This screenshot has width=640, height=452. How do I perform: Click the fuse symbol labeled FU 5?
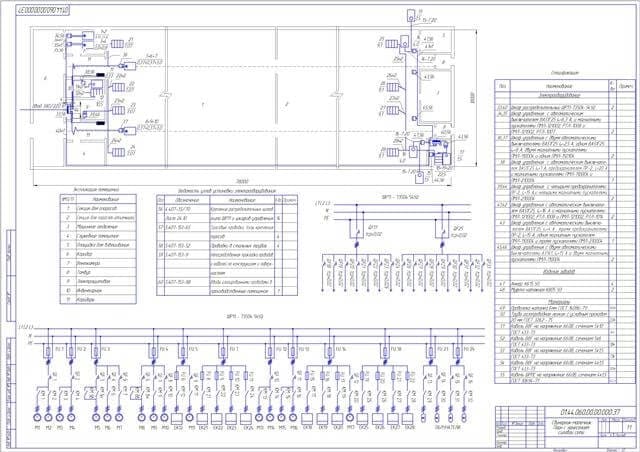coord(183,351)
